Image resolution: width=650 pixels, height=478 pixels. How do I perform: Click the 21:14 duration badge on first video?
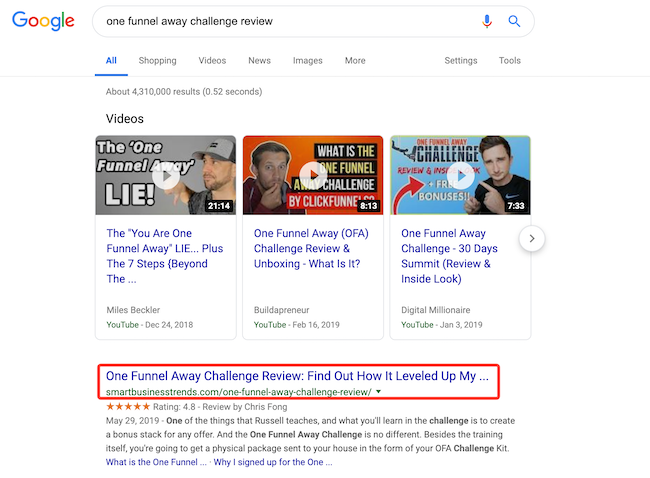point(219,206)
